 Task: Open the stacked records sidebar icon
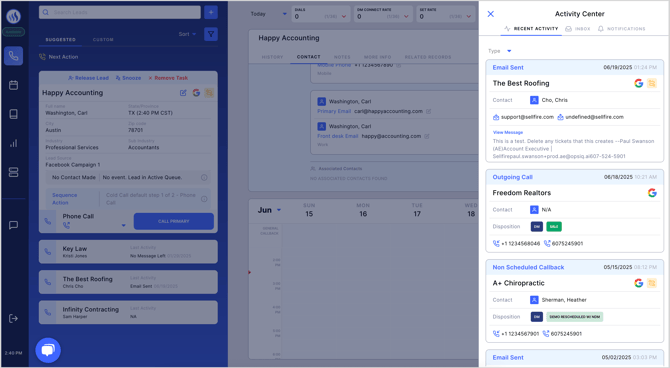pos(13,172)
